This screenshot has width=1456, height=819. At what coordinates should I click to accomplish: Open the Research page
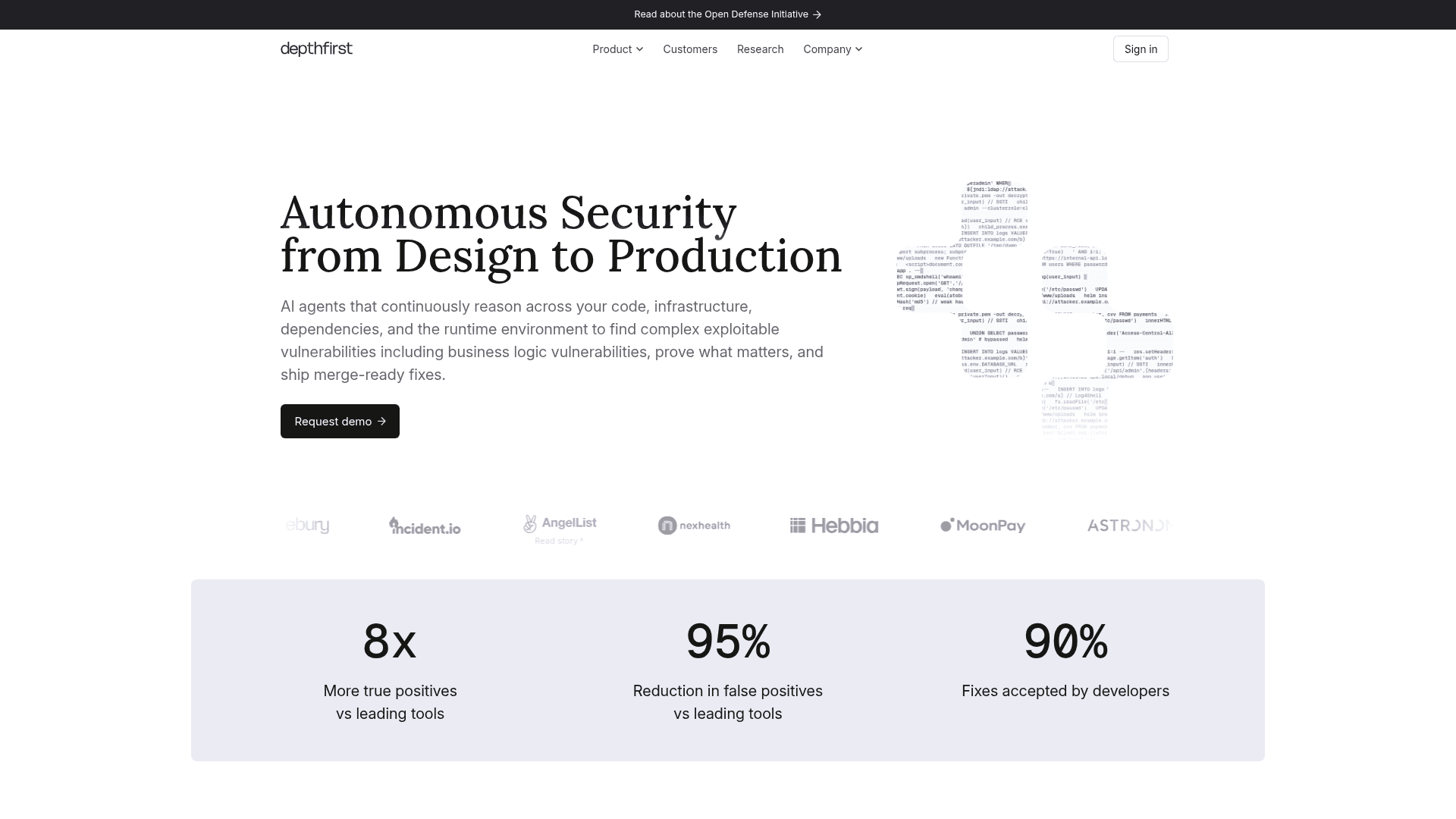pos(760,49)
